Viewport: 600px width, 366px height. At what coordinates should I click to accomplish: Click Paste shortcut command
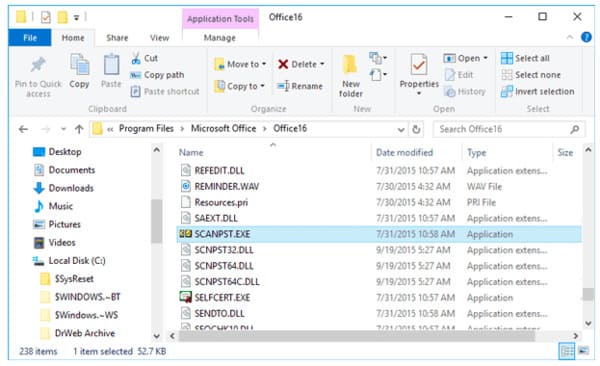pos(165,92)
